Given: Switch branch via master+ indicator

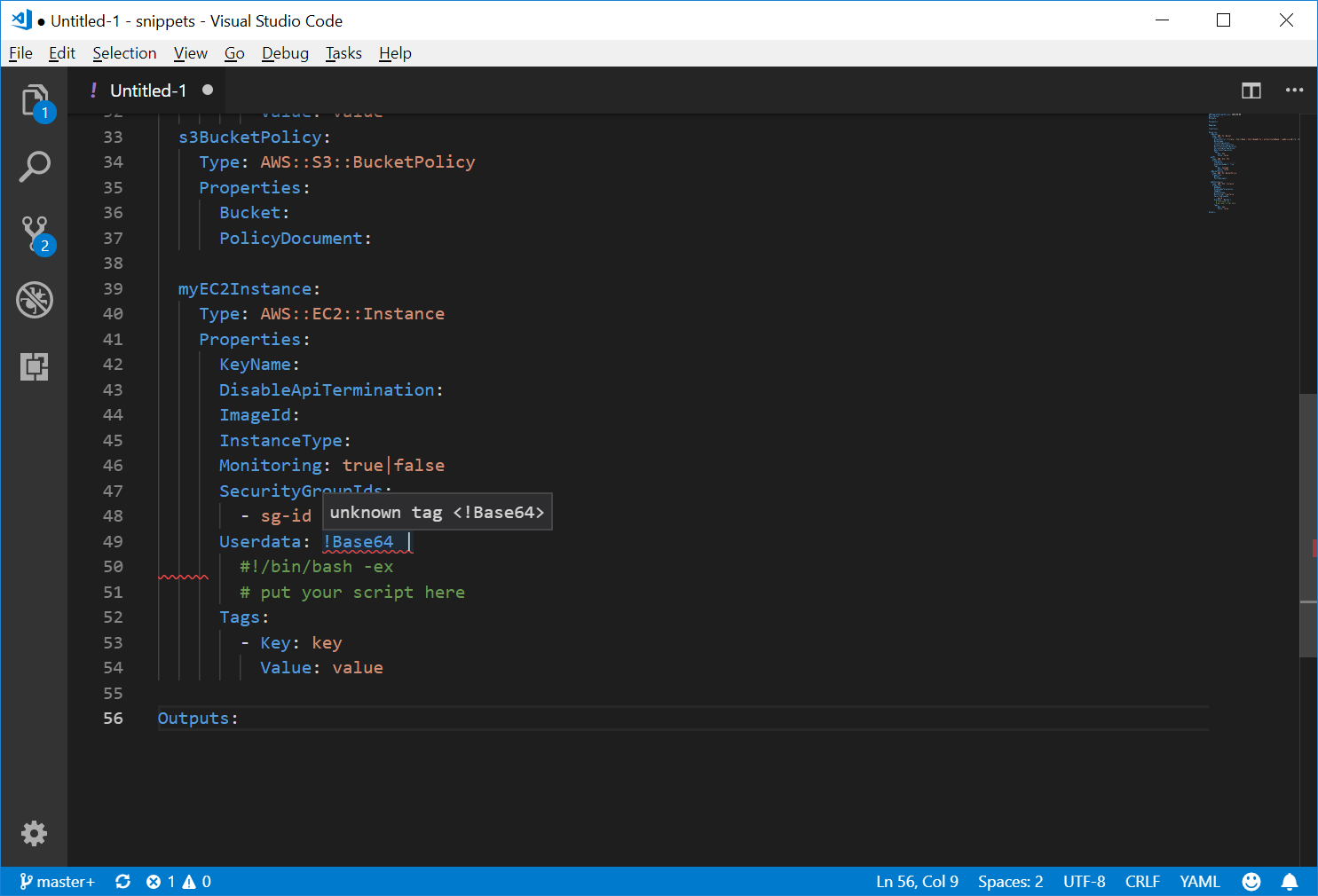Looking at the screenshot, I should (57, 881).
